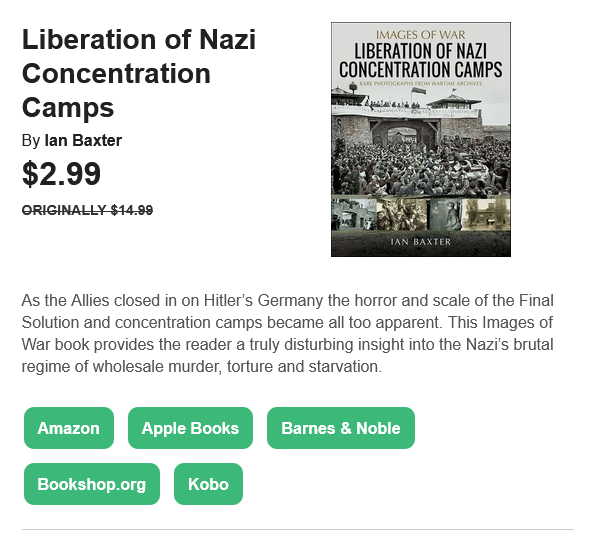Click the $2.99 sale price

(x=62, y=174)
